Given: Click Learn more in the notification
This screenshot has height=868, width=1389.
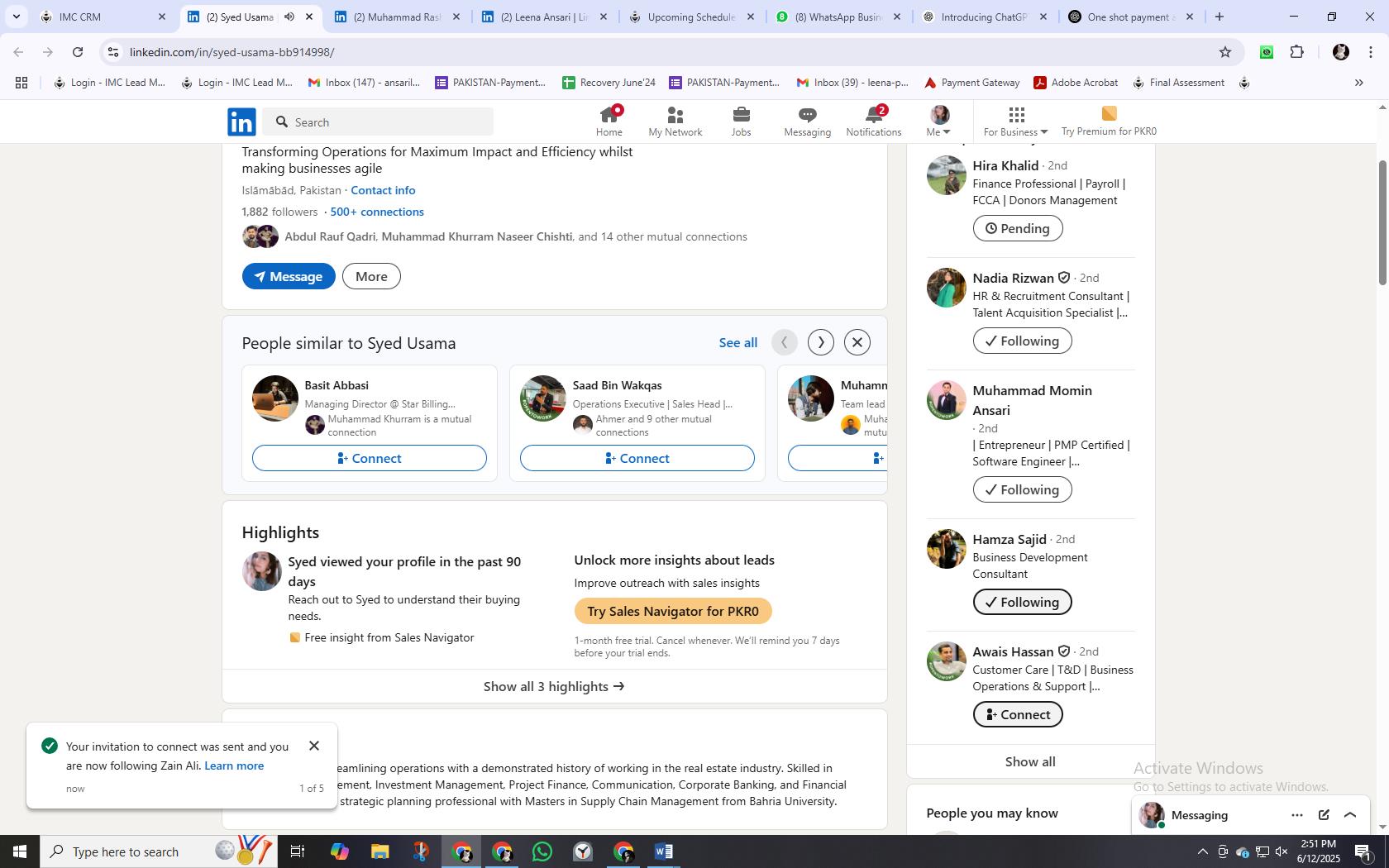Looking at the screenshot, I should coord(234,765).
